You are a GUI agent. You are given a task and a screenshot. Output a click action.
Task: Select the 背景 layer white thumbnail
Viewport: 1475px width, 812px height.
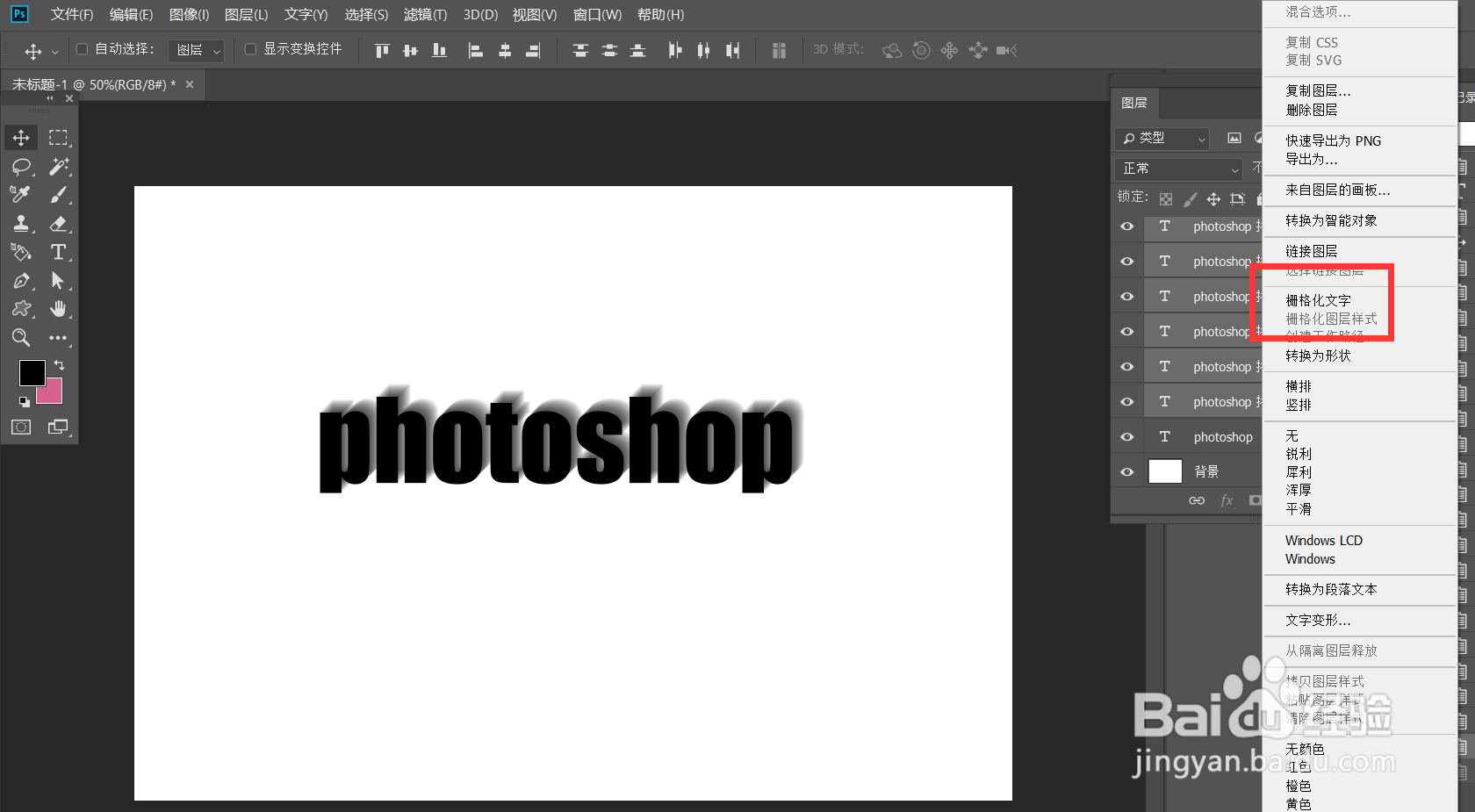pyautogui.click(x=1165, y=472)
